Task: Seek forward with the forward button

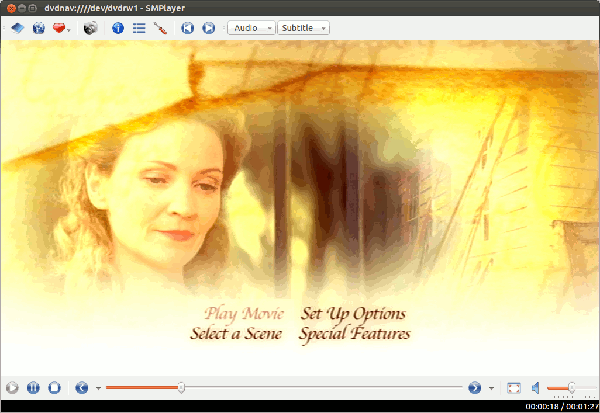Action: pos(474,388)
